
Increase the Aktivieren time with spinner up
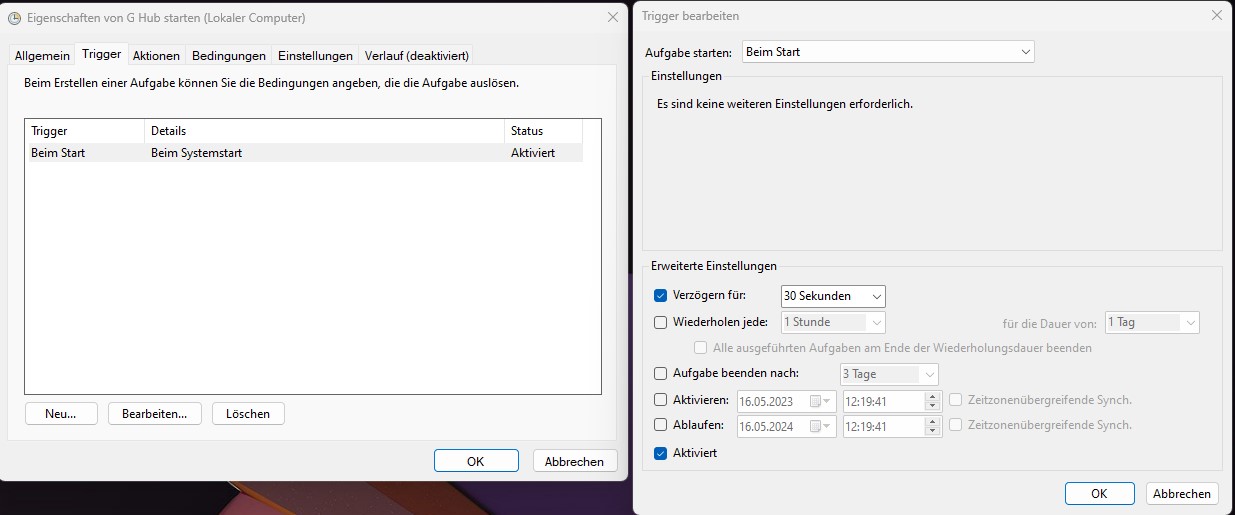[933, 396]
